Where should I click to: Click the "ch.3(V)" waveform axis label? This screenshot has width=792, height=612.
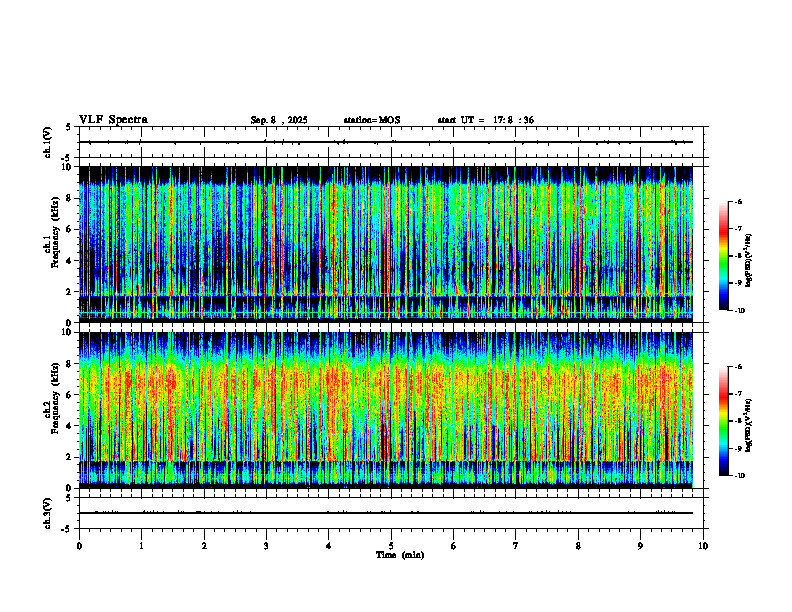pos(48,513)
